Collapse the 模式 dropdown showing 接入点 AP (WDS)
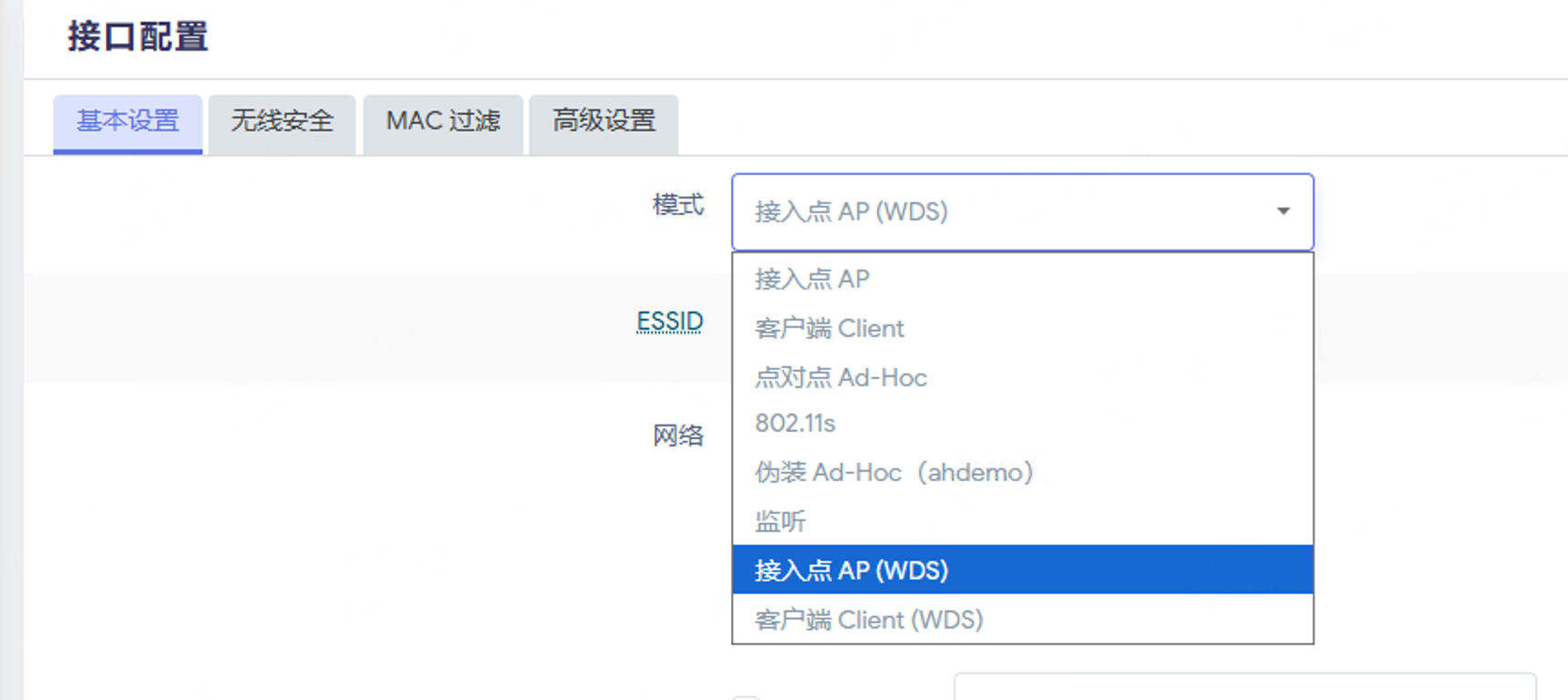The width and height of the screenshot is (1568, 700). tap(1022, 212)
